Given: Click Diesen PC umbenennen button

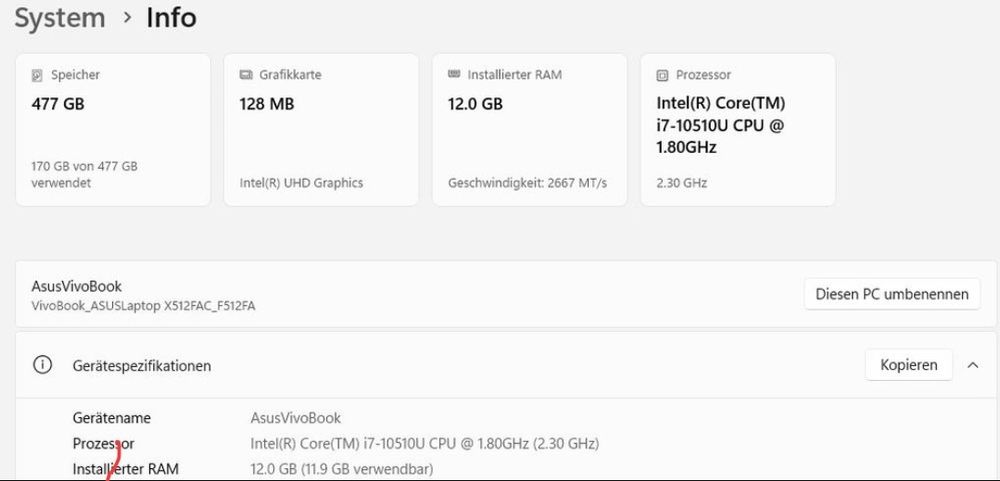Looking at the screenshot, I should (892, 294).
